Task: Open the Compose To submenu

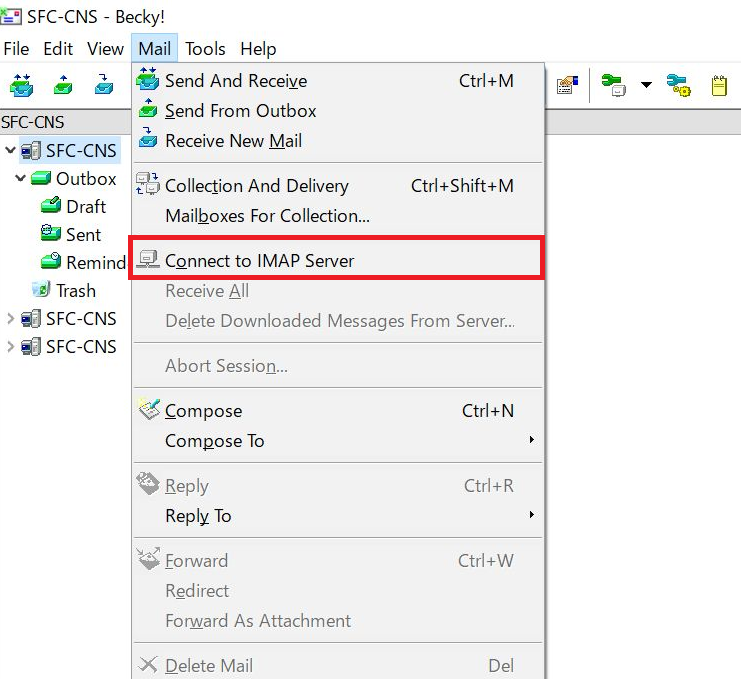Action: 214,441
